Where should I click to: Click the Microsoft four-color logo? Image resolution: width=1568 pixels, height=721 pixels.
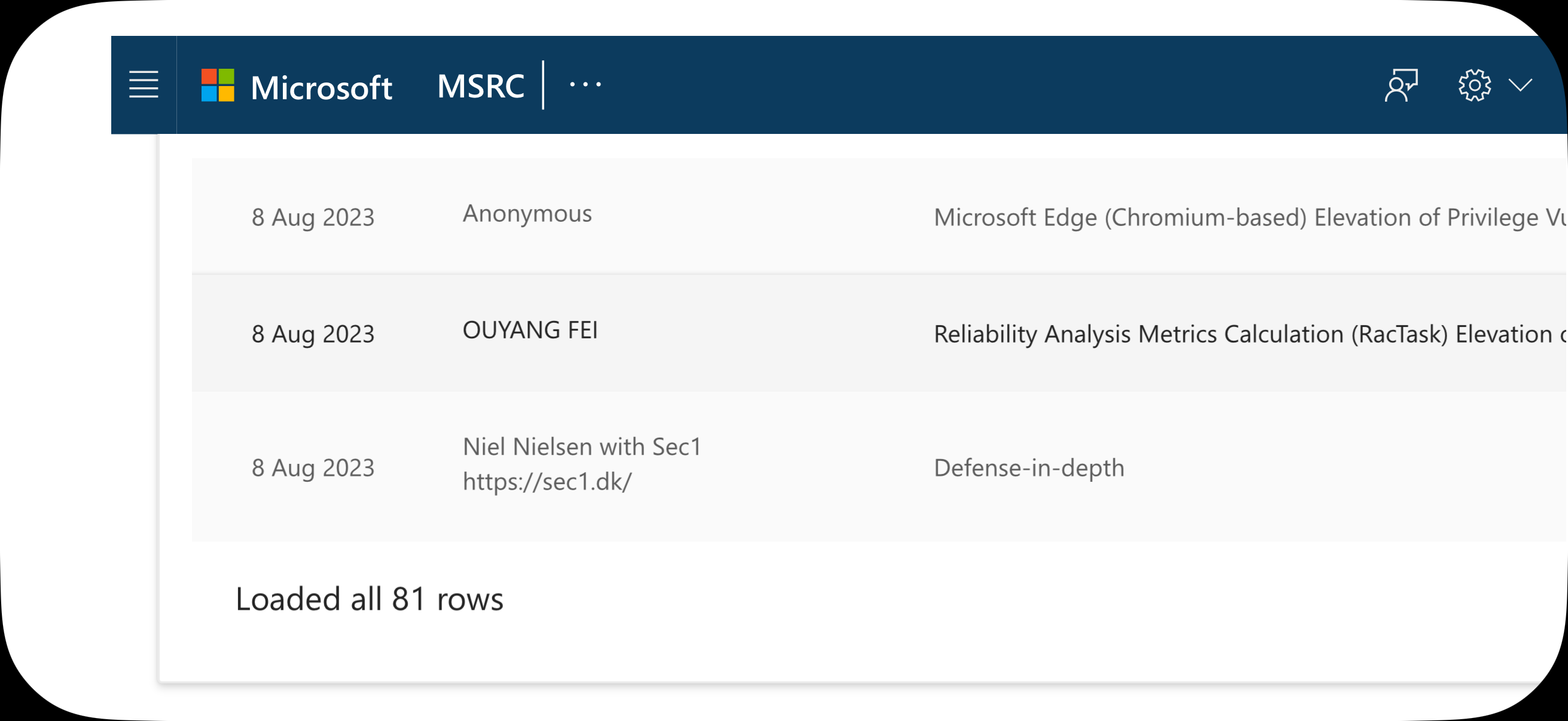coord(218,85)
